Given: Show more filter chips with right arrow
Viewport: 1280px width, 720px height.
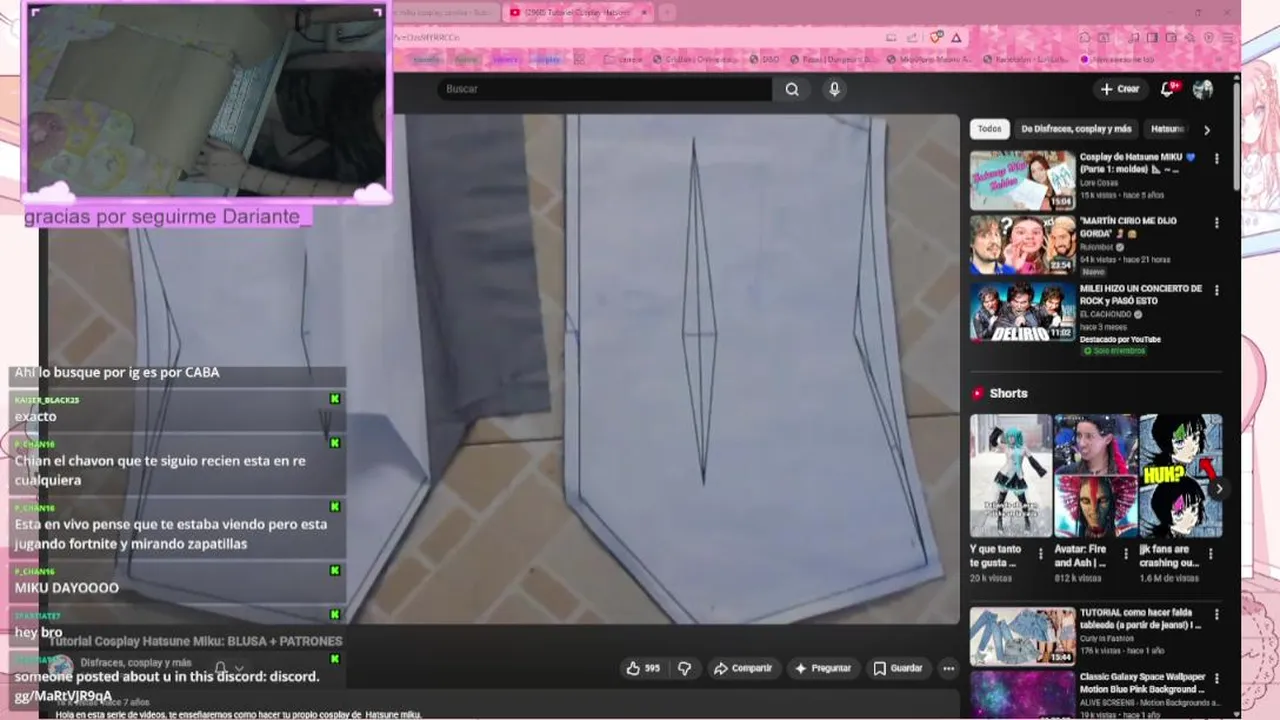Looking at the screenshot, I should (x=1207, y=130).
